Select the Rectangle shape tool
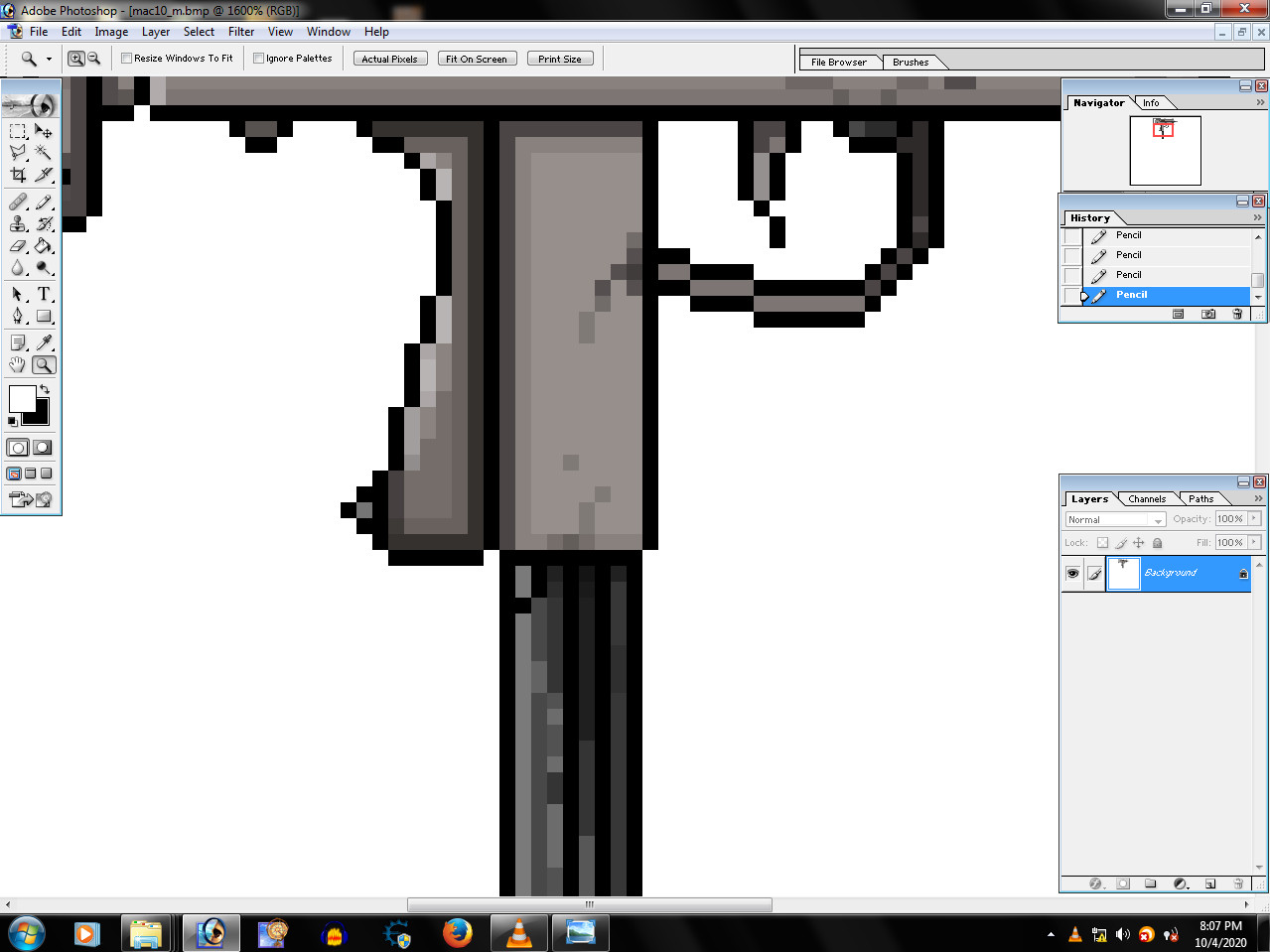The width and height of the screenshot is (1270, 952). click(x=44, y=316)
